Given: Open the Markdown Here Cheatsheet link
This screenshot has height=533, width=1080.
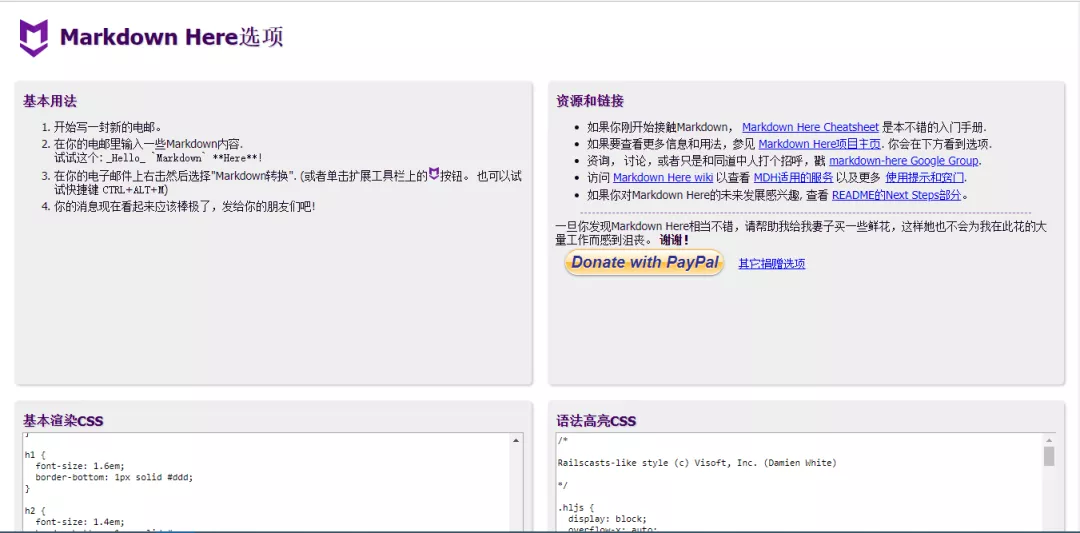Looking at the screenshot, I should pyautogui.click(x=810, y=127).
